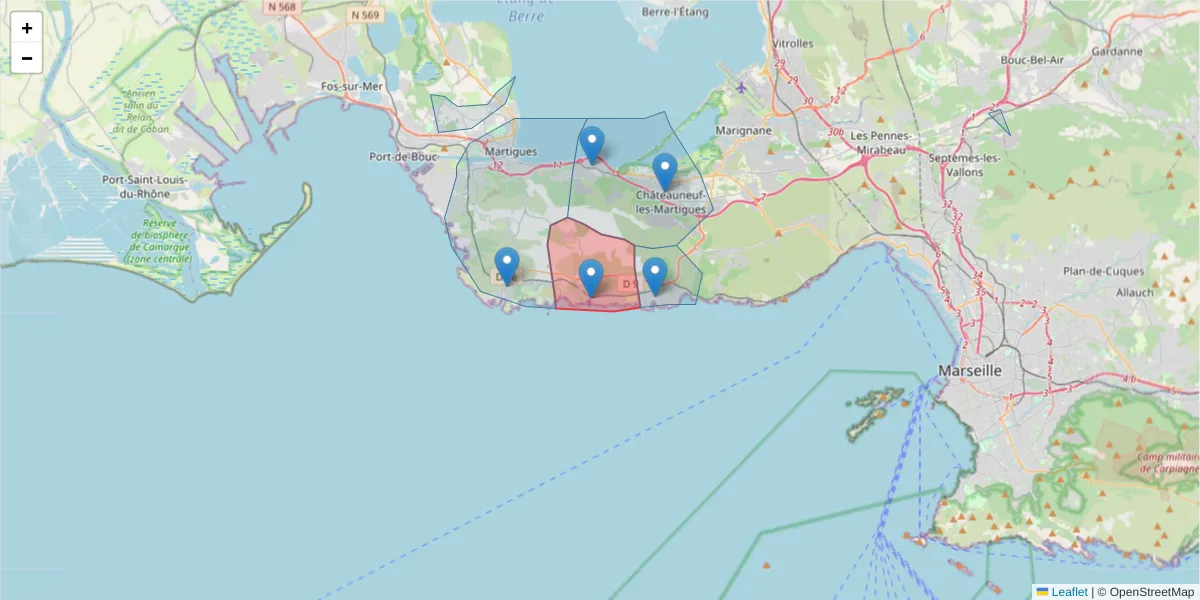1200x600 pixels.
Task: Click the N 569 road shield
Action: [366, 15]
